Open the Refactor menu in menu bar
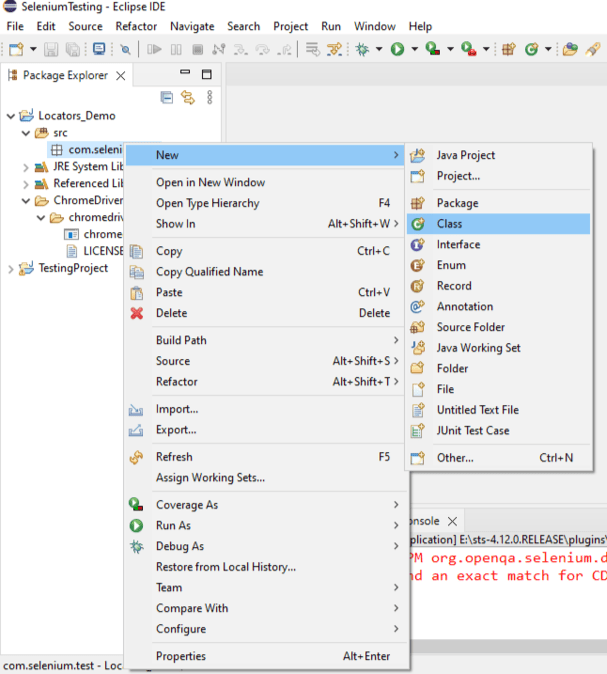607x674 pixels. pos(136,26)
